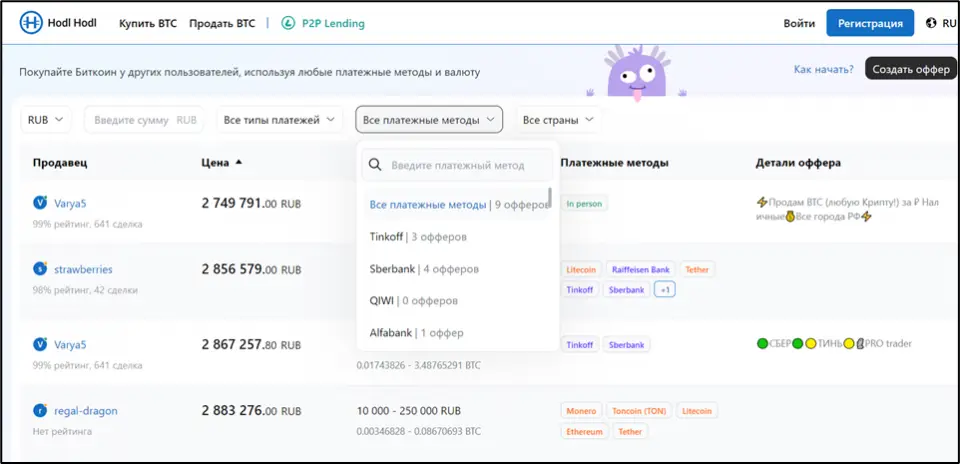Click the Как начать? link
The height and width of the screenshot is (464, 960).
(823, 69)
